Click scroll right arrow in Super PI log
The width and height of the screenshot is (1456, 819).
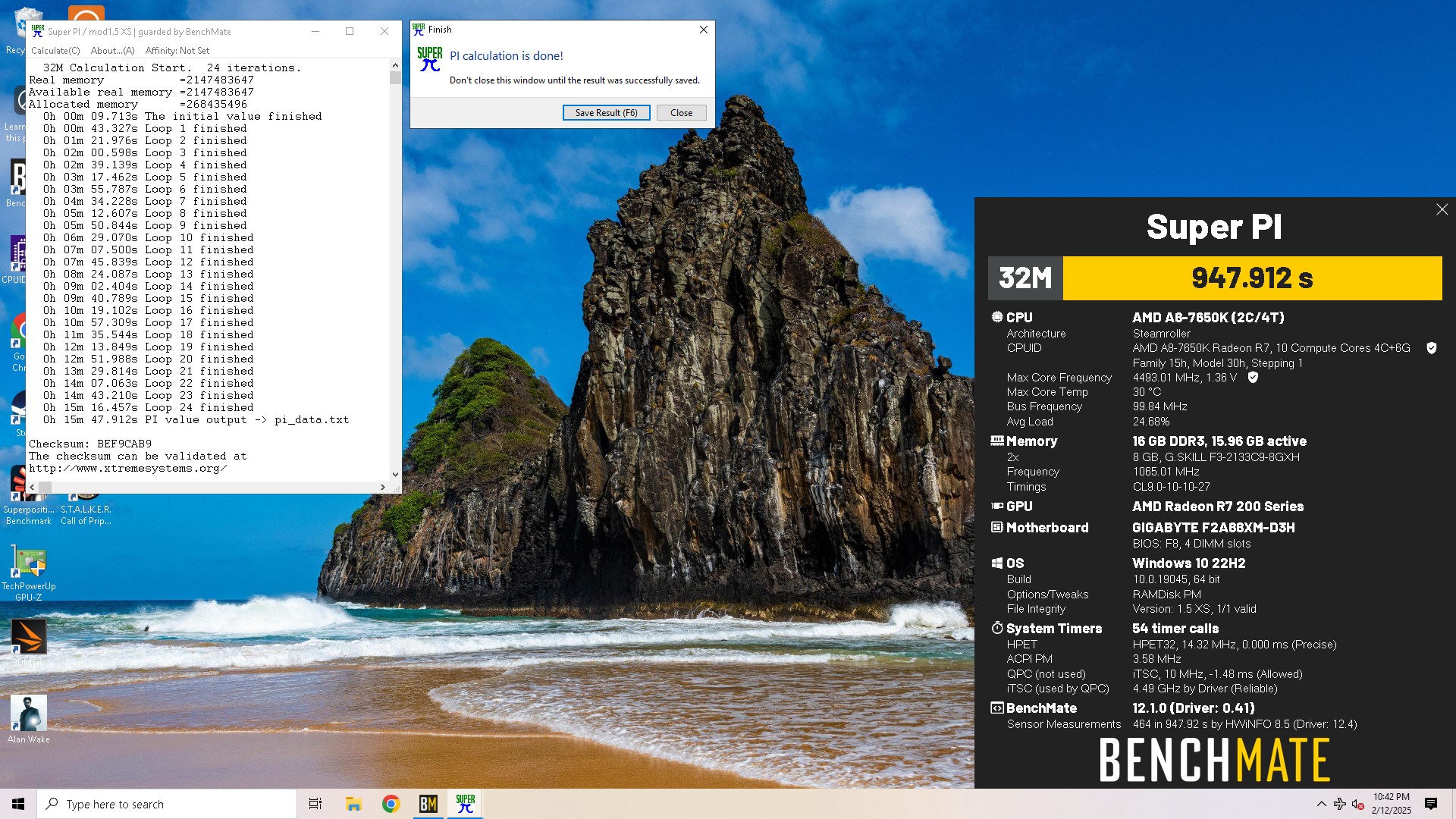(382, 487)
